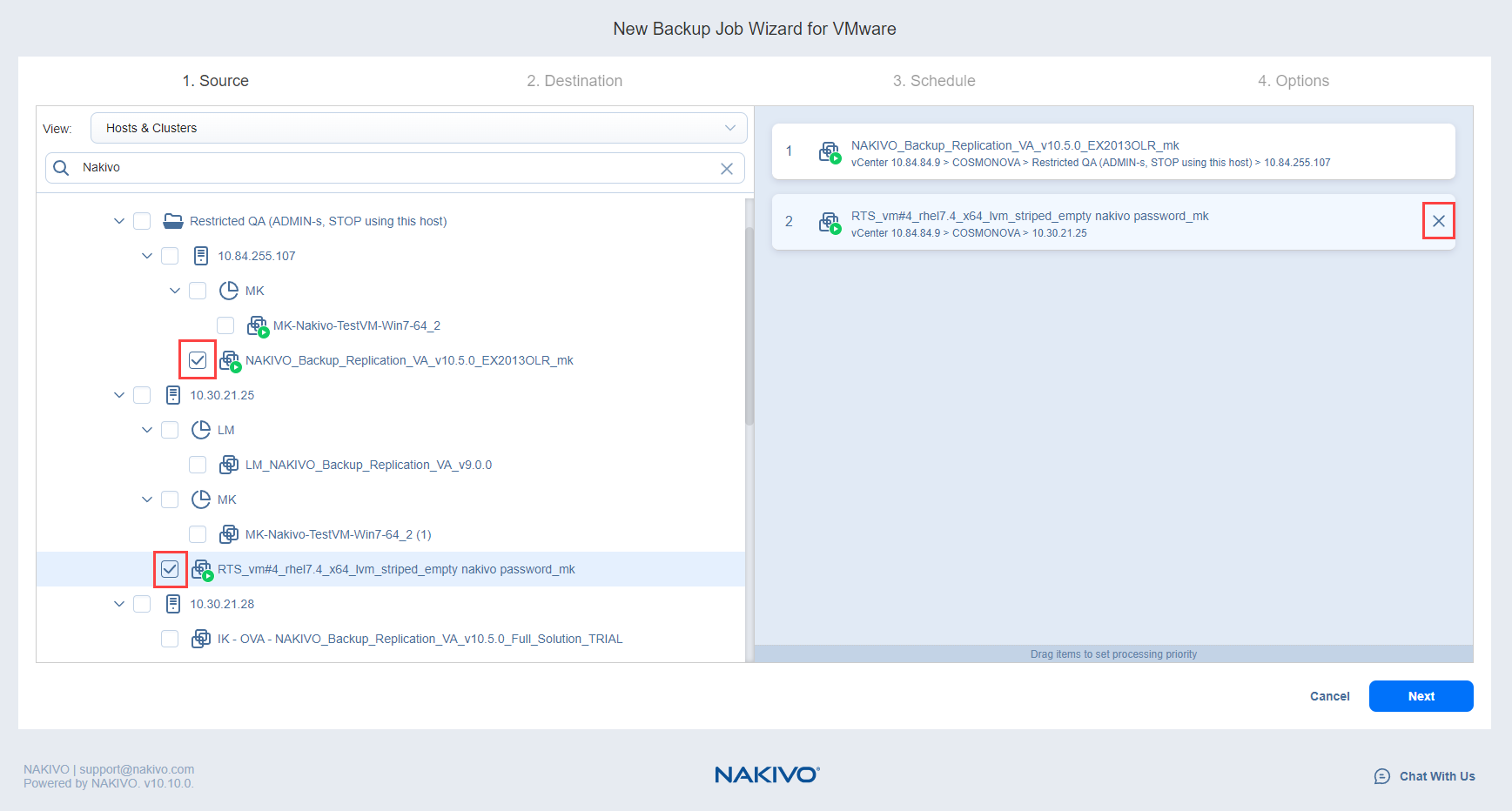Collapse the Restricted QA folder node
This screenshot has height=811, width=1512.
[x=119, y=221]
